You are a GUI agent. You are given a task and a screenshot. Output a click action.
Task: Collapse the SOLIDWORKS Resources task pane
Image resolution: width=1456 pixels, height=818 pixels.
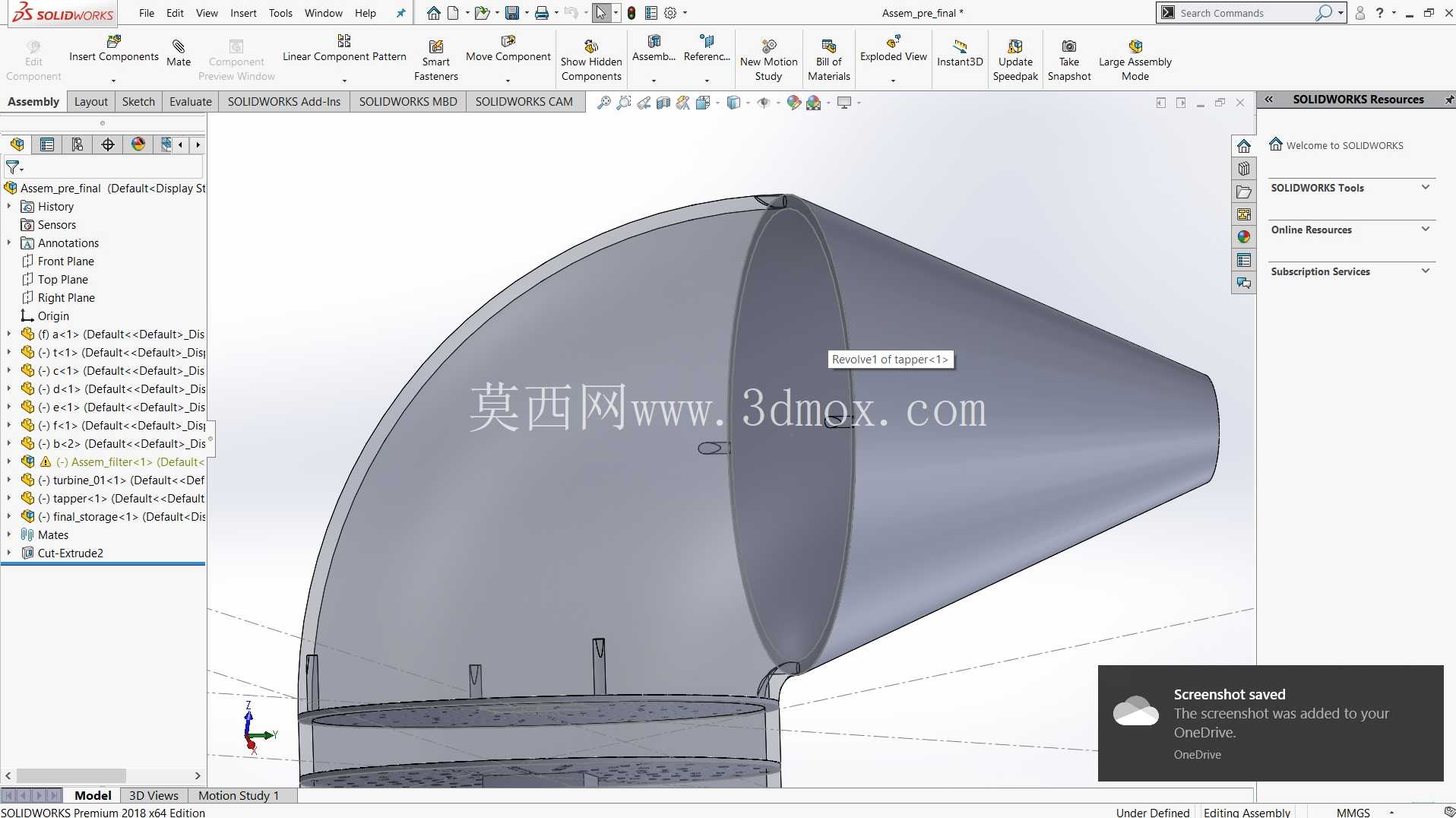tap(1268, 99)
